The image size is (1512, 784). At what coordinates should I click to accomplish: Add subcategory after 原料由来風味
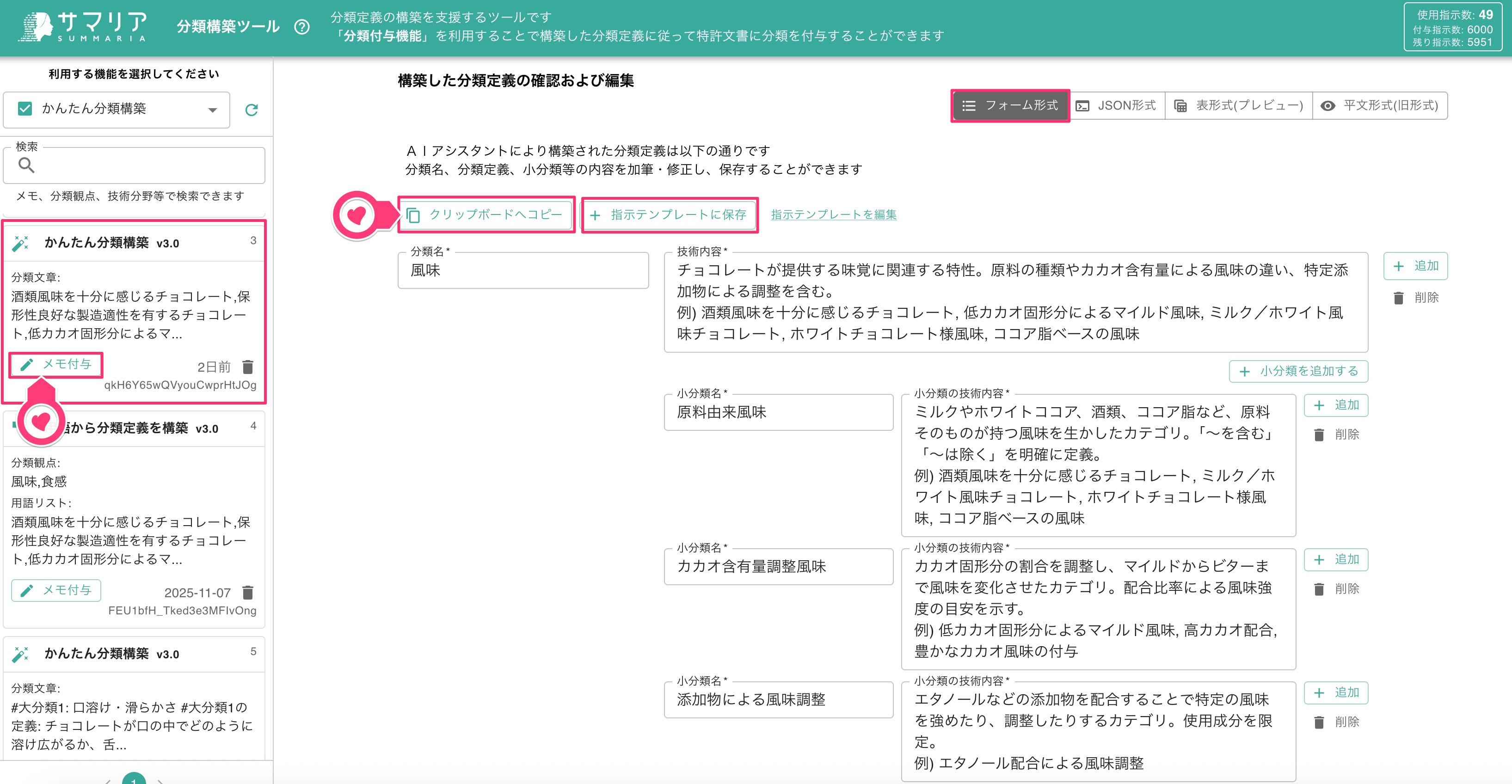click(1336, 405)
